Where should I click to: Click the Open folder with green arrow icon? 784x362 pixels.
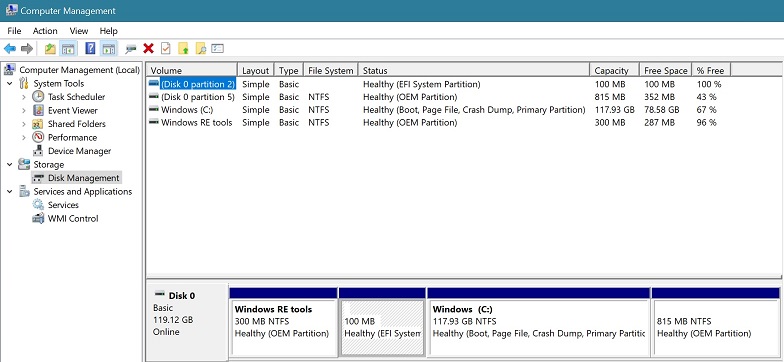(184, 48)
